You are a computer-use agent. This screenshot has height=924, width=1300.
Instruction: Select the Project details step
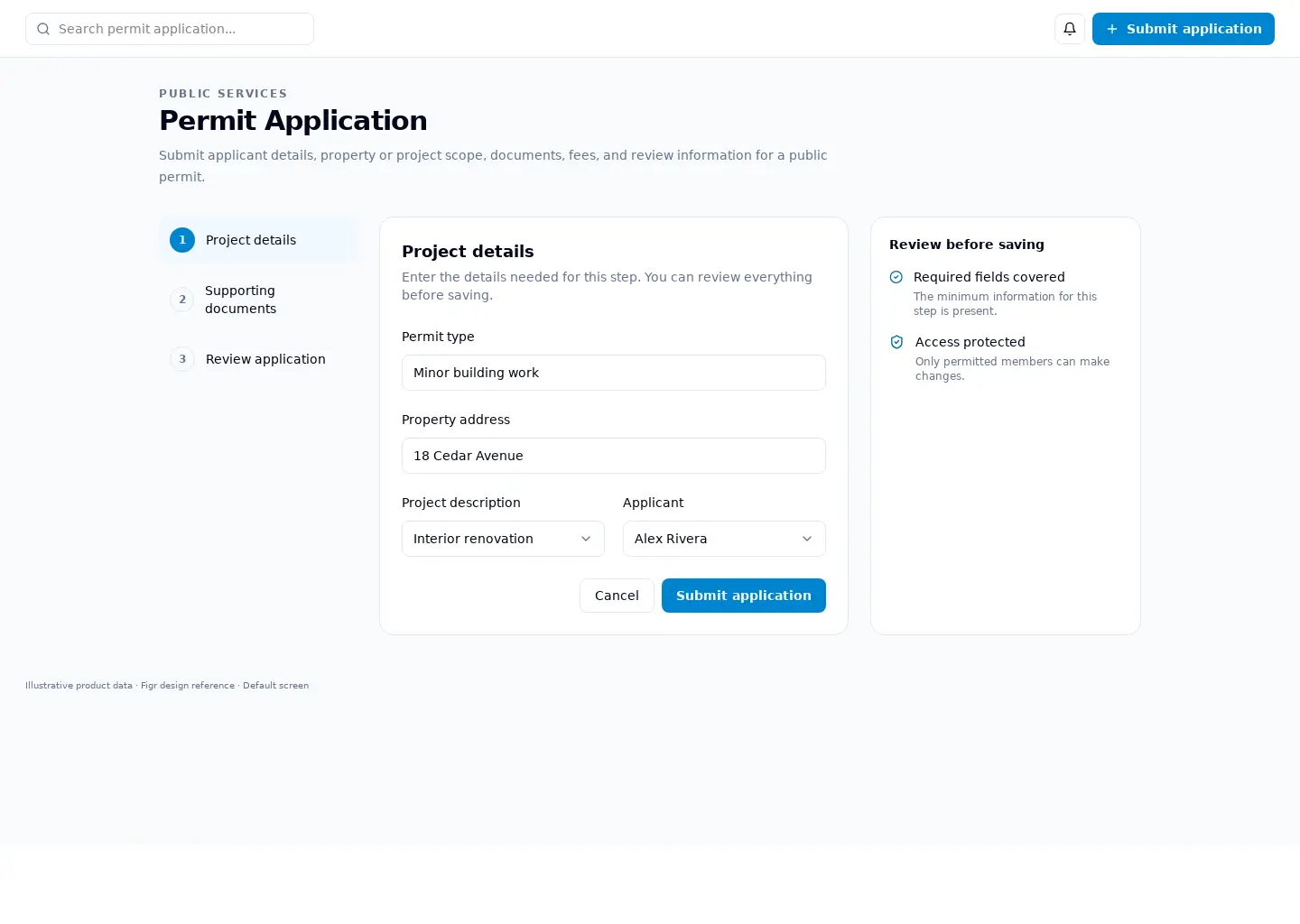point(258,240)
